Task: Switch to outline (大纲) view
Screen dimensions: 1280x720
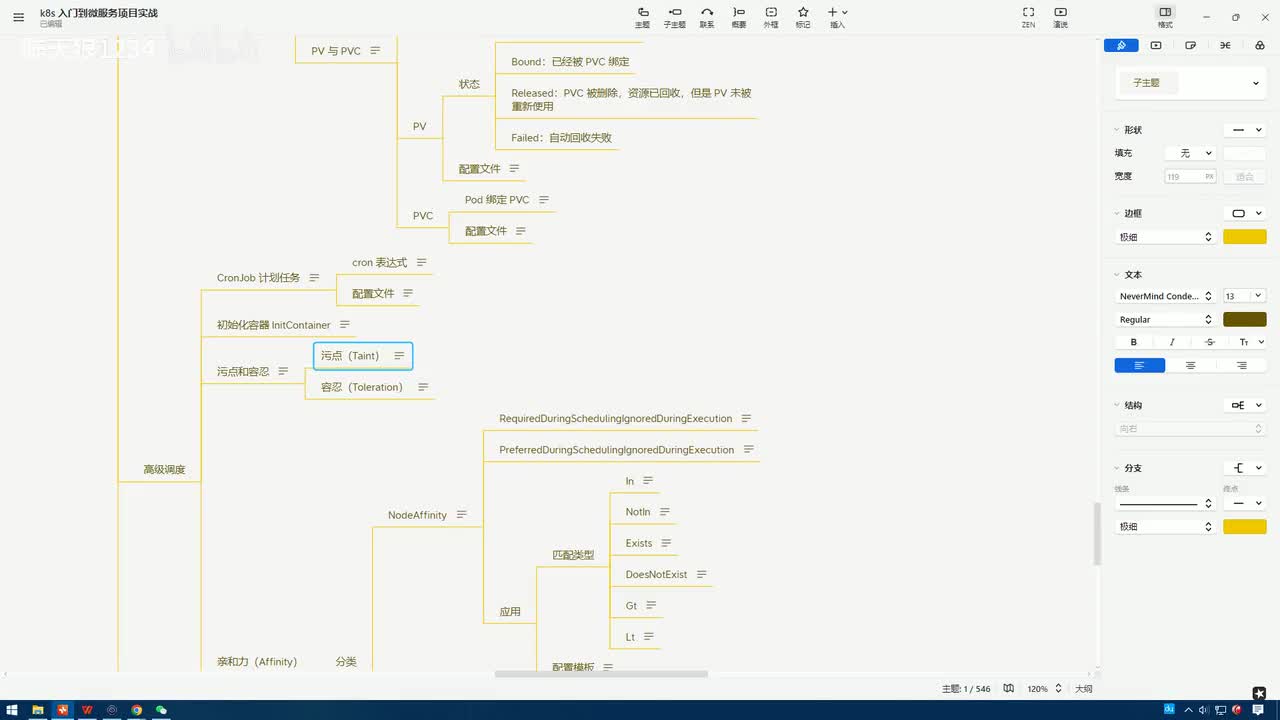Action: [1084, 689]
